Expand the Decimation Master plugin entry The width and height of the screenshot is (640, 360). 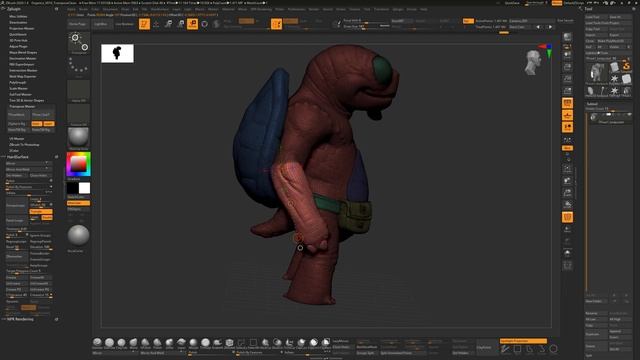(x=22, y=58)
